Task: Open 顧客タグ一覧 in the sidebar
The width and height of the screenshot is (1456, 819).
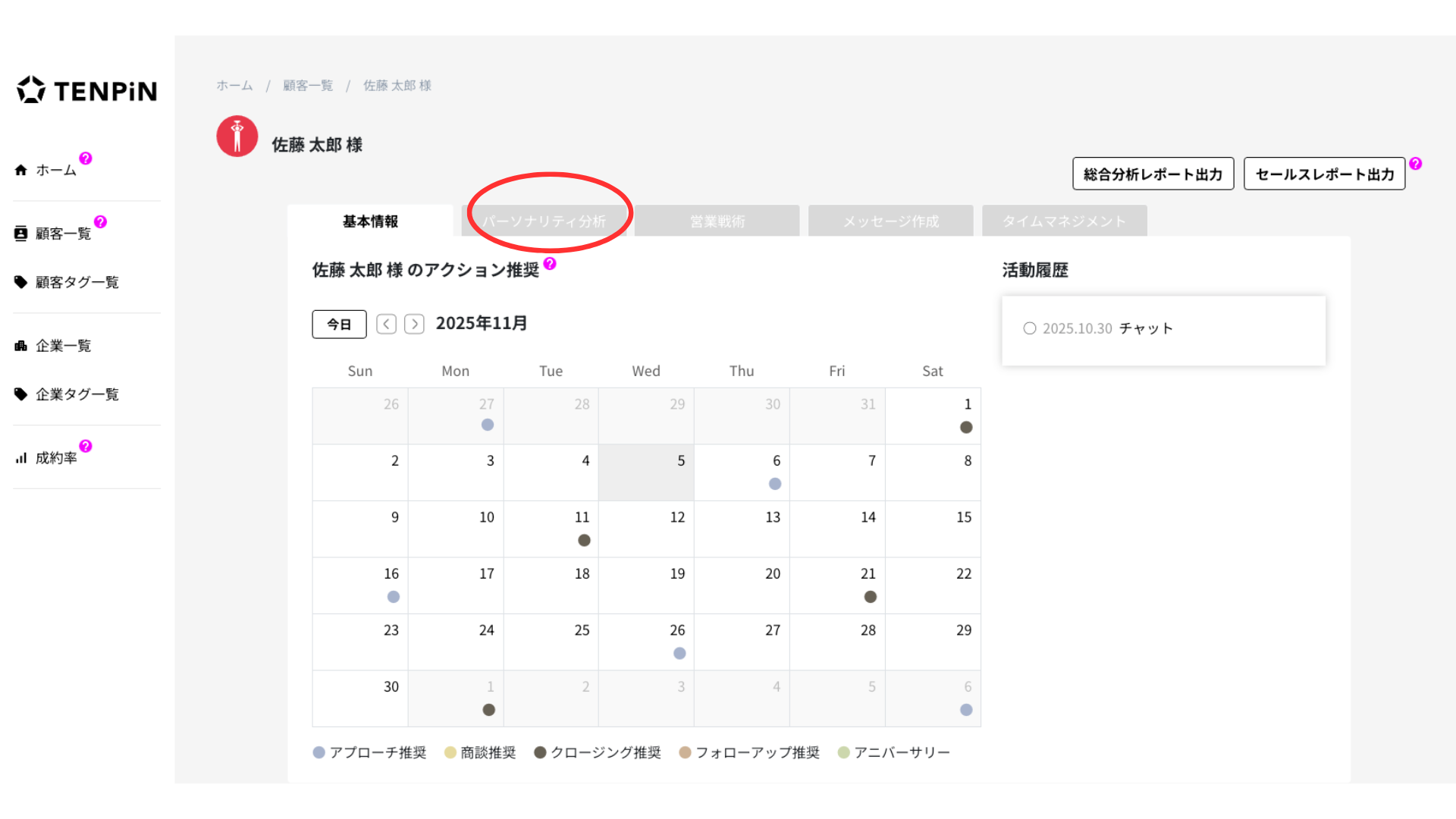Action: point(77,282)
